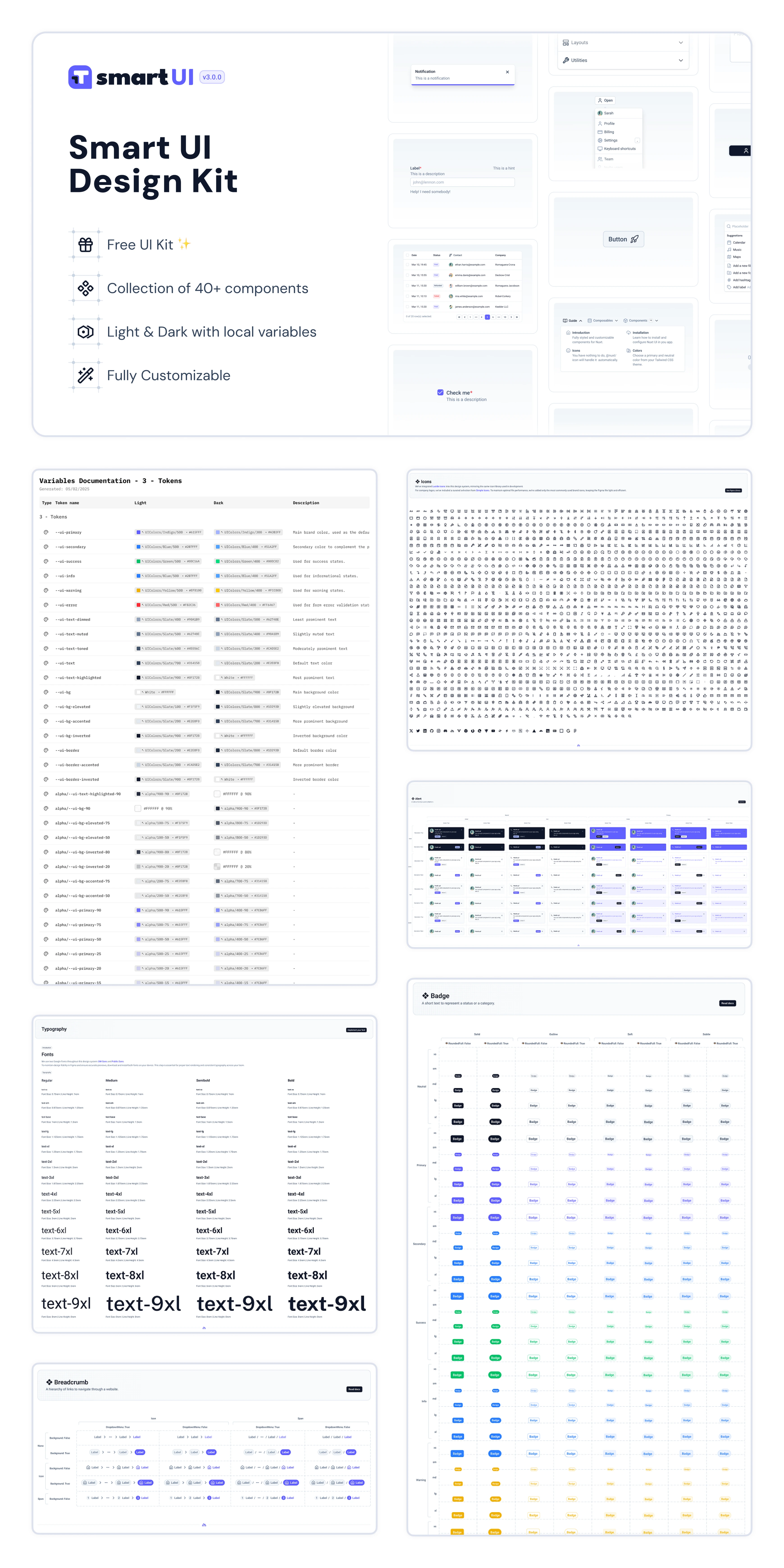Click the Layouts grid icon
This screenshot has height=1568, width=784.
click(566, 43)
